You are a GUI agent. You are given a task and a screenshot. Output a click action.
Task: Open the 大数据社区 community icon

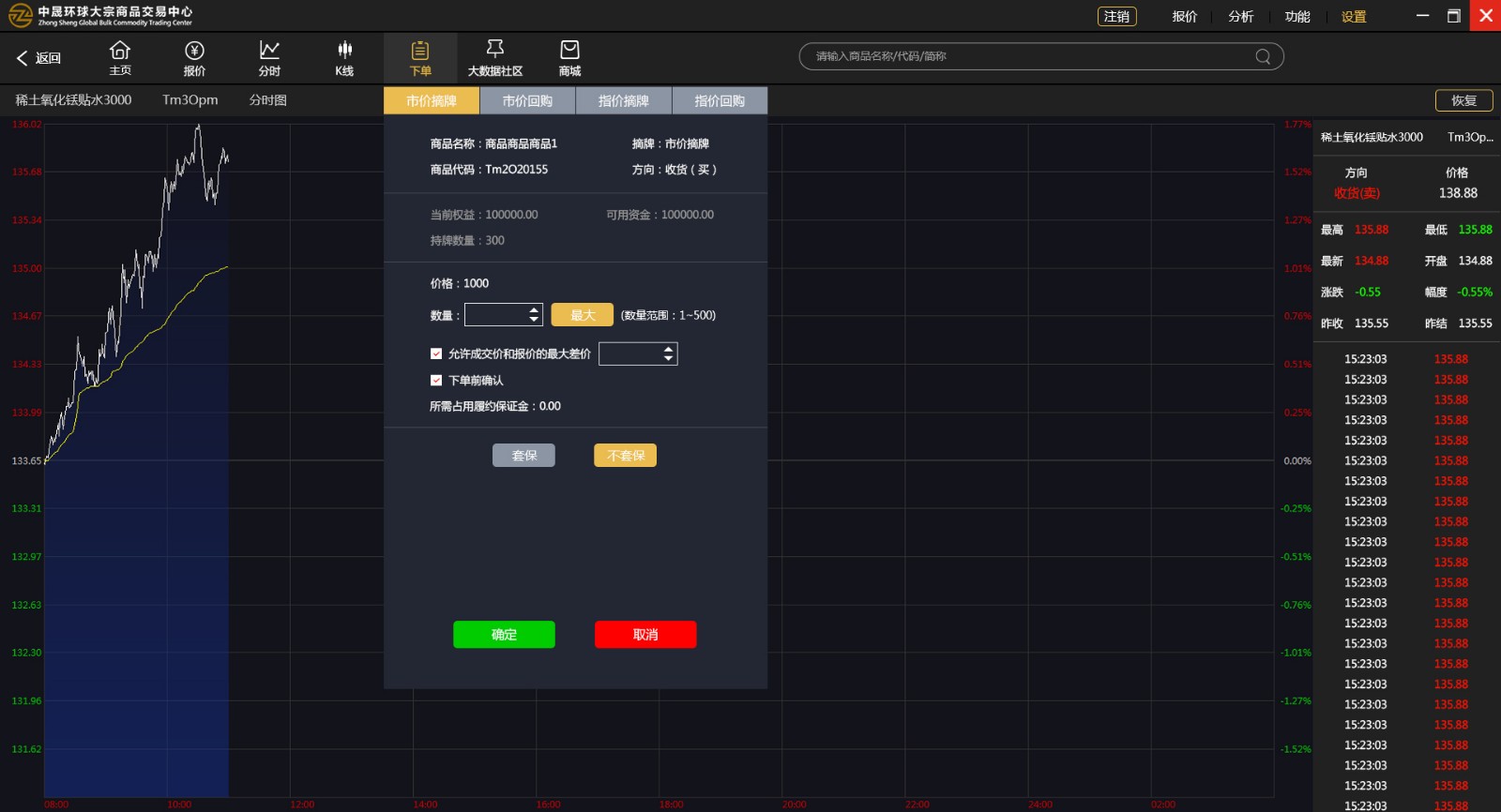click(x=495, y=57)
